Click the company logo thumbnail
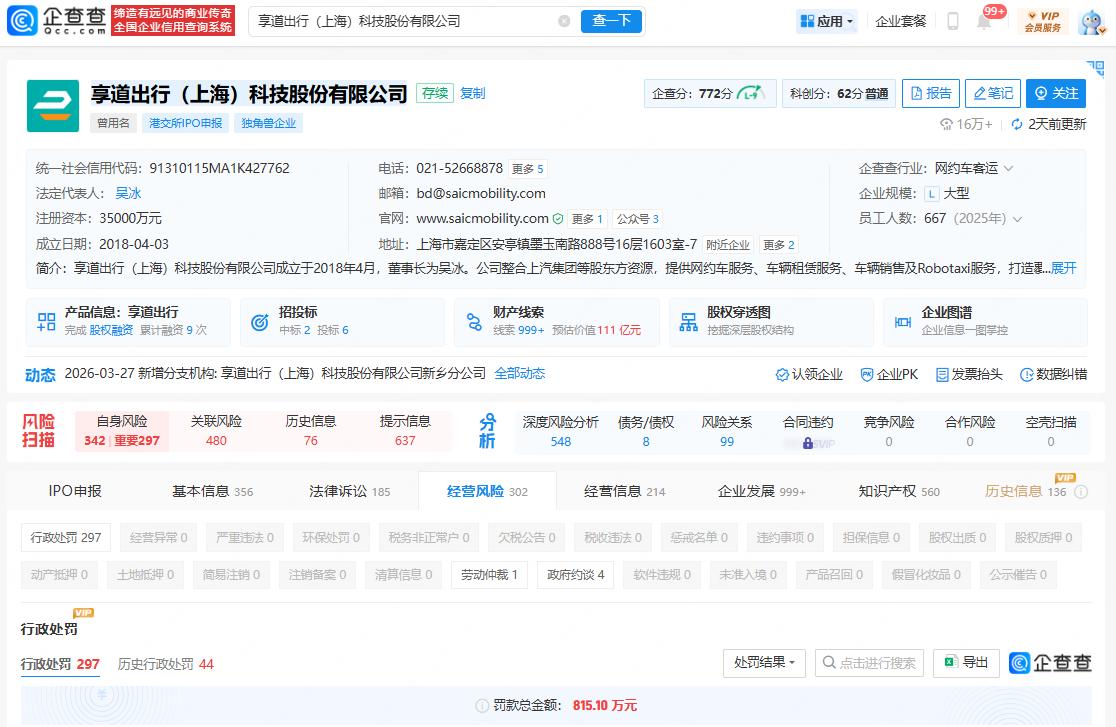The image size is (1116, 727). pyautogui.click(x=53, y=106)
